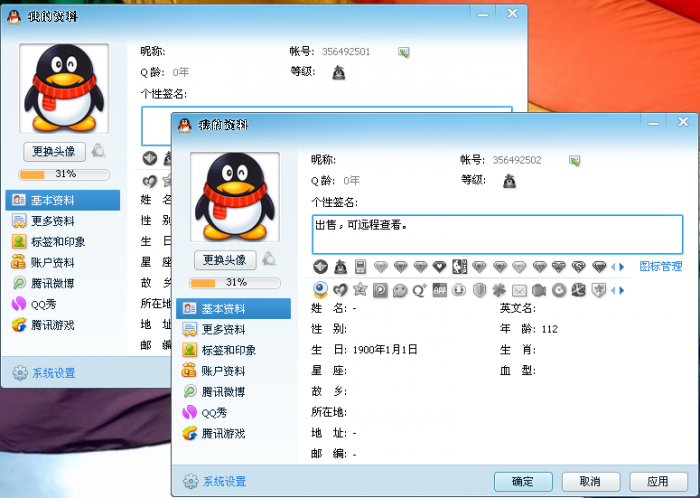Image resolution: width=700 pixels, height=498 pixels.
Task: Click the 个性签名 text box in front window
Action: click(497, 234)
